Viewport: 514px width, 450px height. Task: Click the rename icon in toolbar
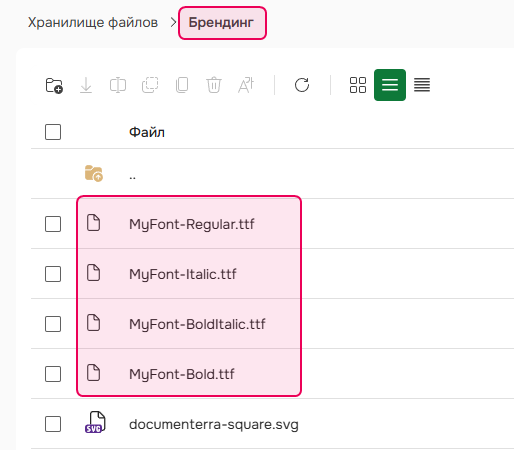tap(118, 85)
